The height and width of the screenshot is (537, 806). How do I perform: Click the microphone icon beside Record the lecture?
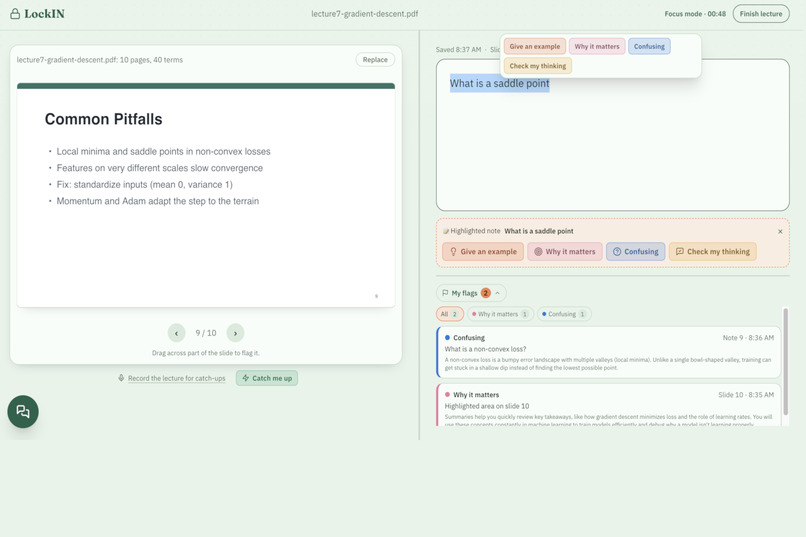tap(121, 378)
